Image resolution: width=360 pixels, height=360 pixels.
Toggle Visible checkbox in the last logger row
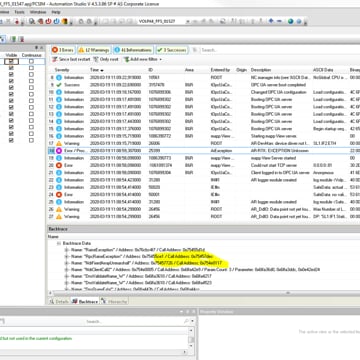pos(11,141)
